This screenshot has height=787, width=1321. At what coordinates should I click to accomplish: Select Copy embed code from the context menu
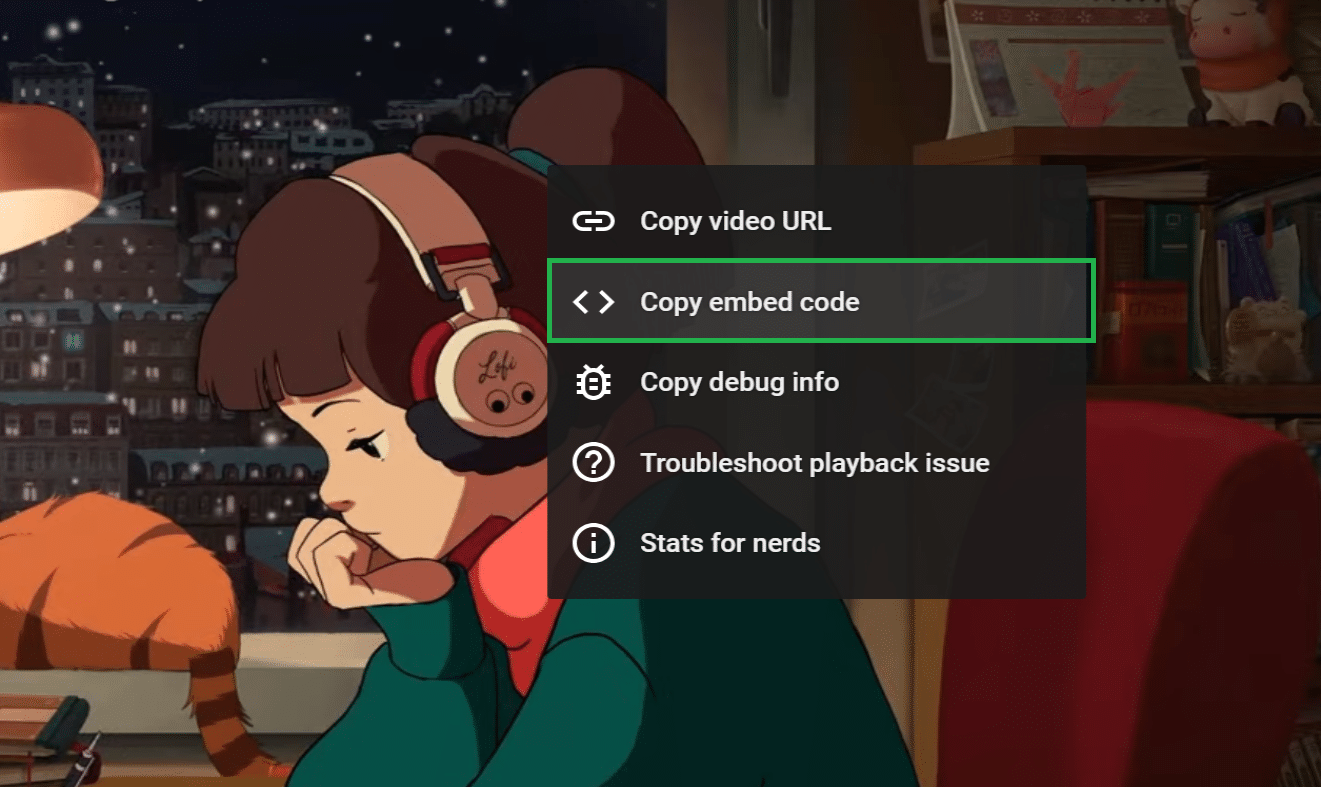[817, 301]
